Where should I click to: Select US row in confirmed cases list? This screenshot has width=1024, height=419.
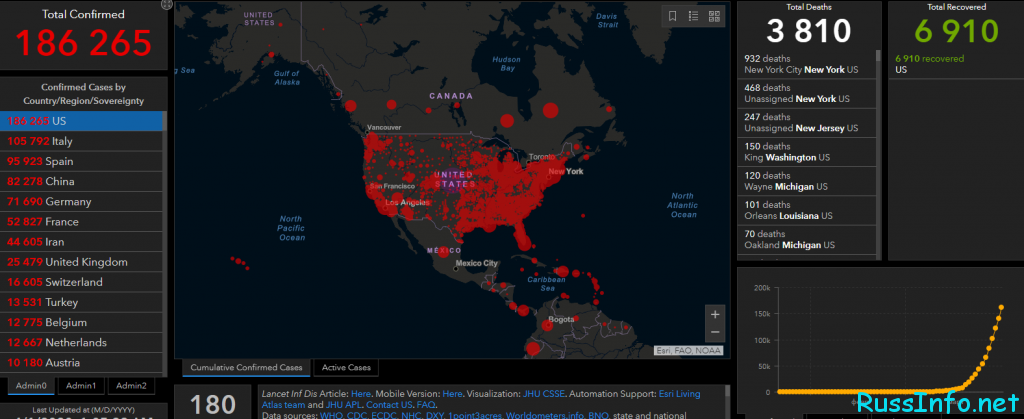[x=81, y=121]
